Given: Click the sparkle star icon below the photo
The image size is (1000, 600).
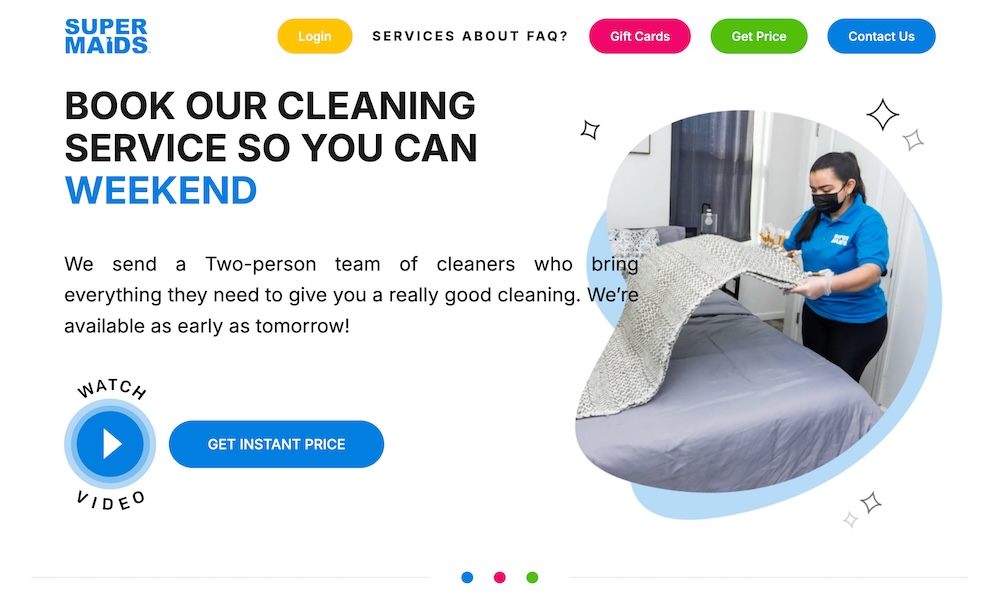Looking at the screenshot, I should pos(871,502).
